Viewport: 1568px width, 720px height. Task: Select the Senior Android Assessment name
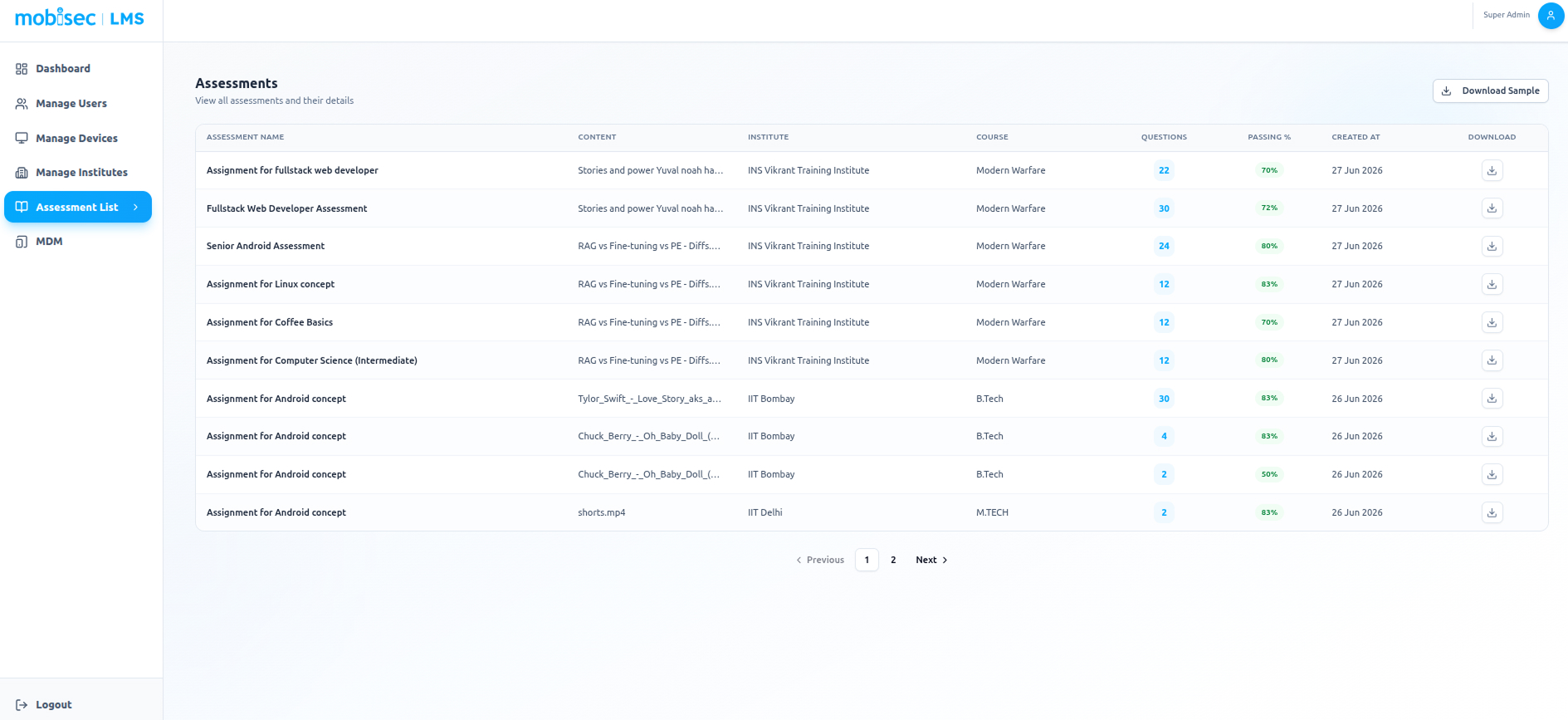tap(266, 246)
